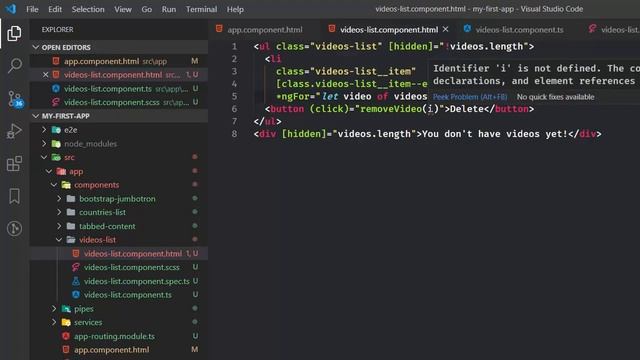The image size is (640, 360).
Task: Open the Git graph icon in activity bar
Action: [x=14, y=228]
